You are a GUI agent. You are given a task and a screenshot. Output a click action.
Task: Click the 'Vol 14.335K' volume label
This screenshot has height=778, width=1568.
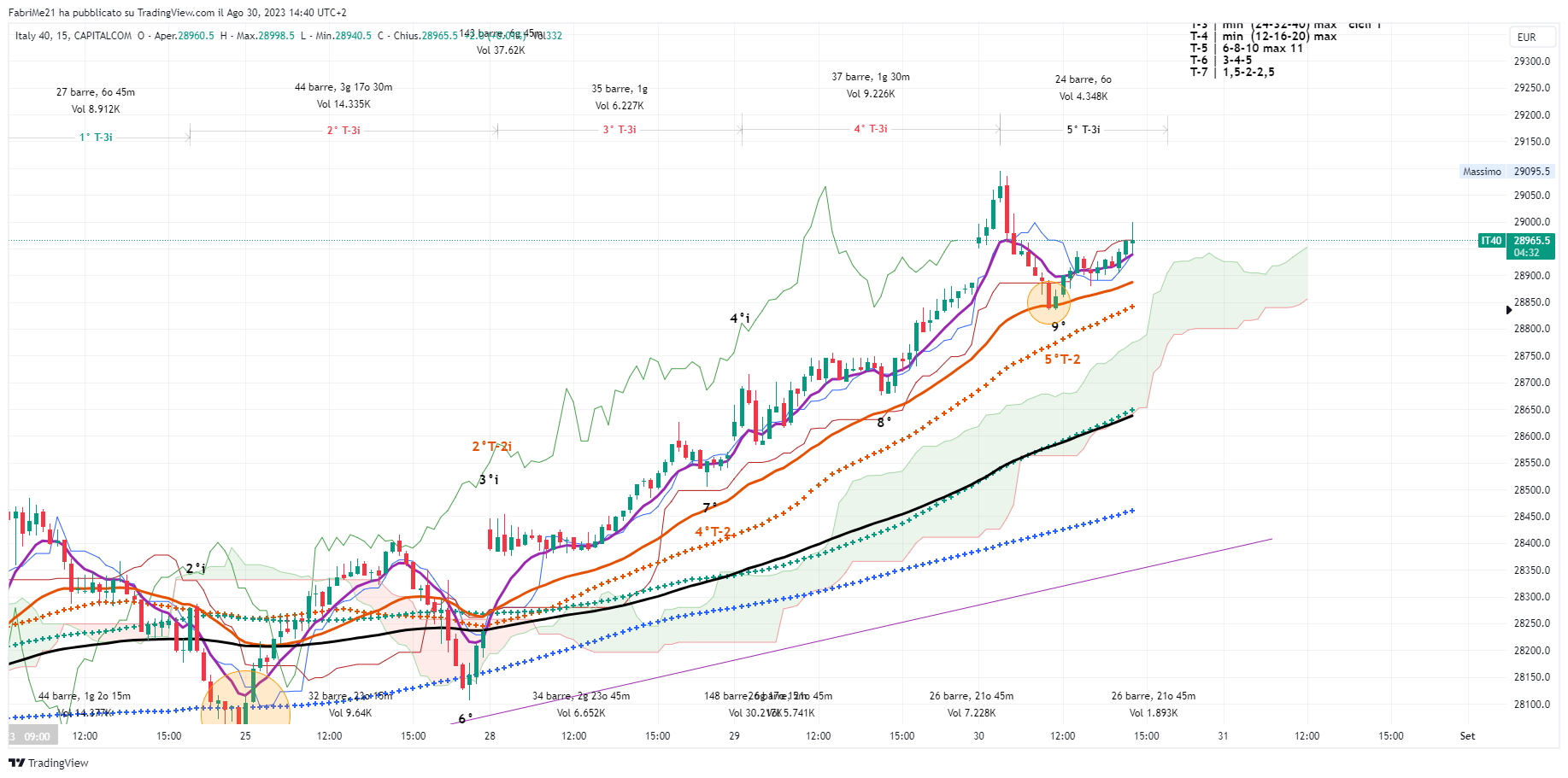pos(344,104)
